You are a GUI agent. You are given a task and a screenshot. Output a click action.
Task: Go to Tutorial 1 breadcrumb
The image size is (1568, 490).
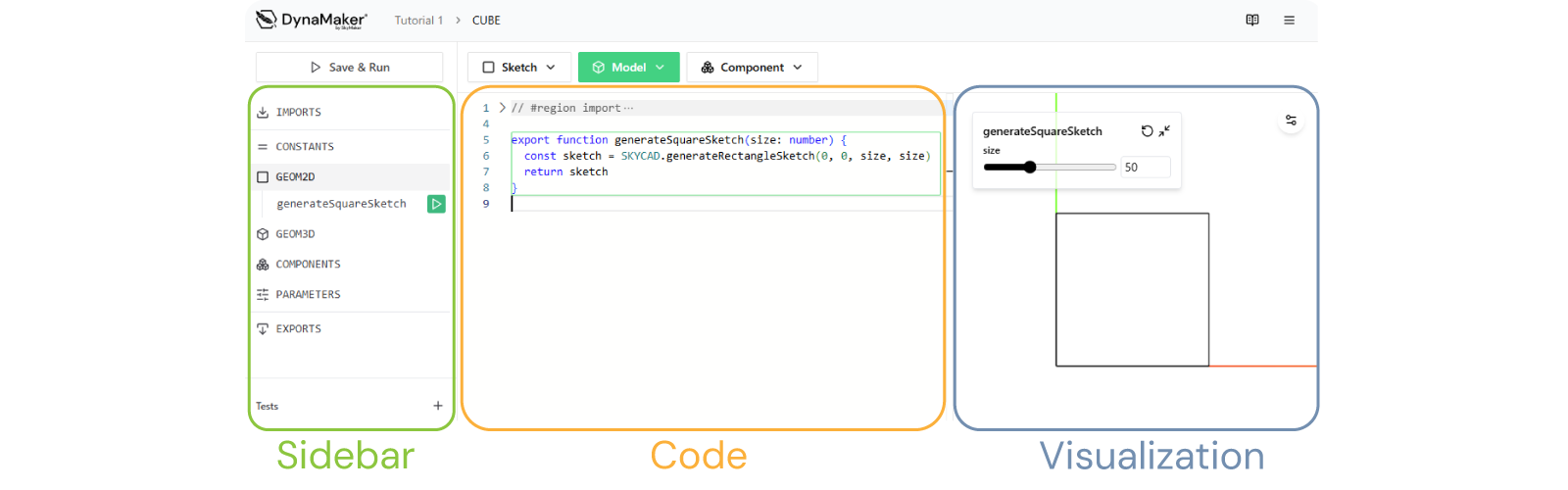pyautogui.click(x=418, y=21)
